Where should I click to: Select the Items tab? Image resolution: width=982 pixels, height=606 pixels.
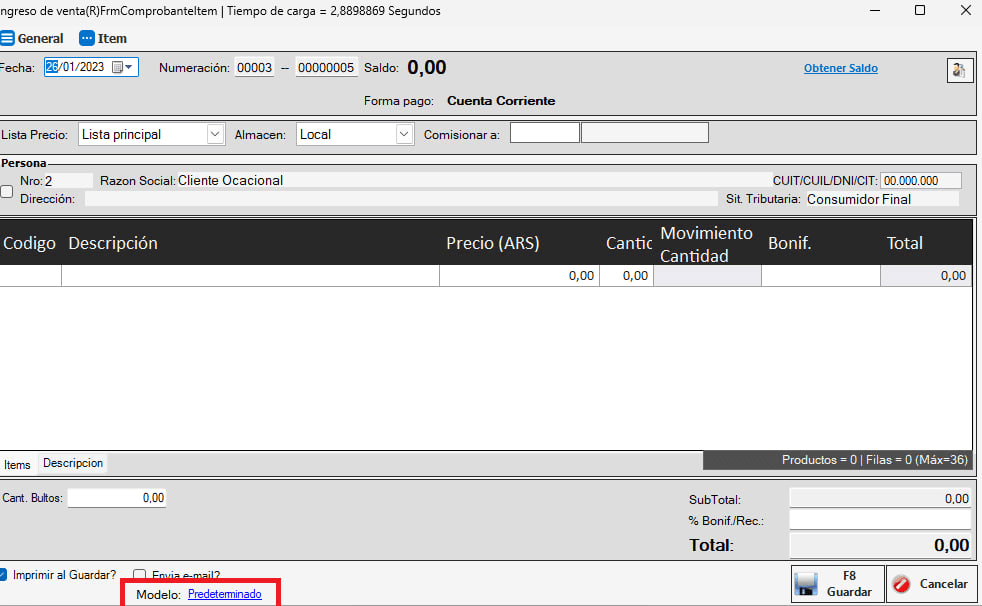tap(17, 465)
